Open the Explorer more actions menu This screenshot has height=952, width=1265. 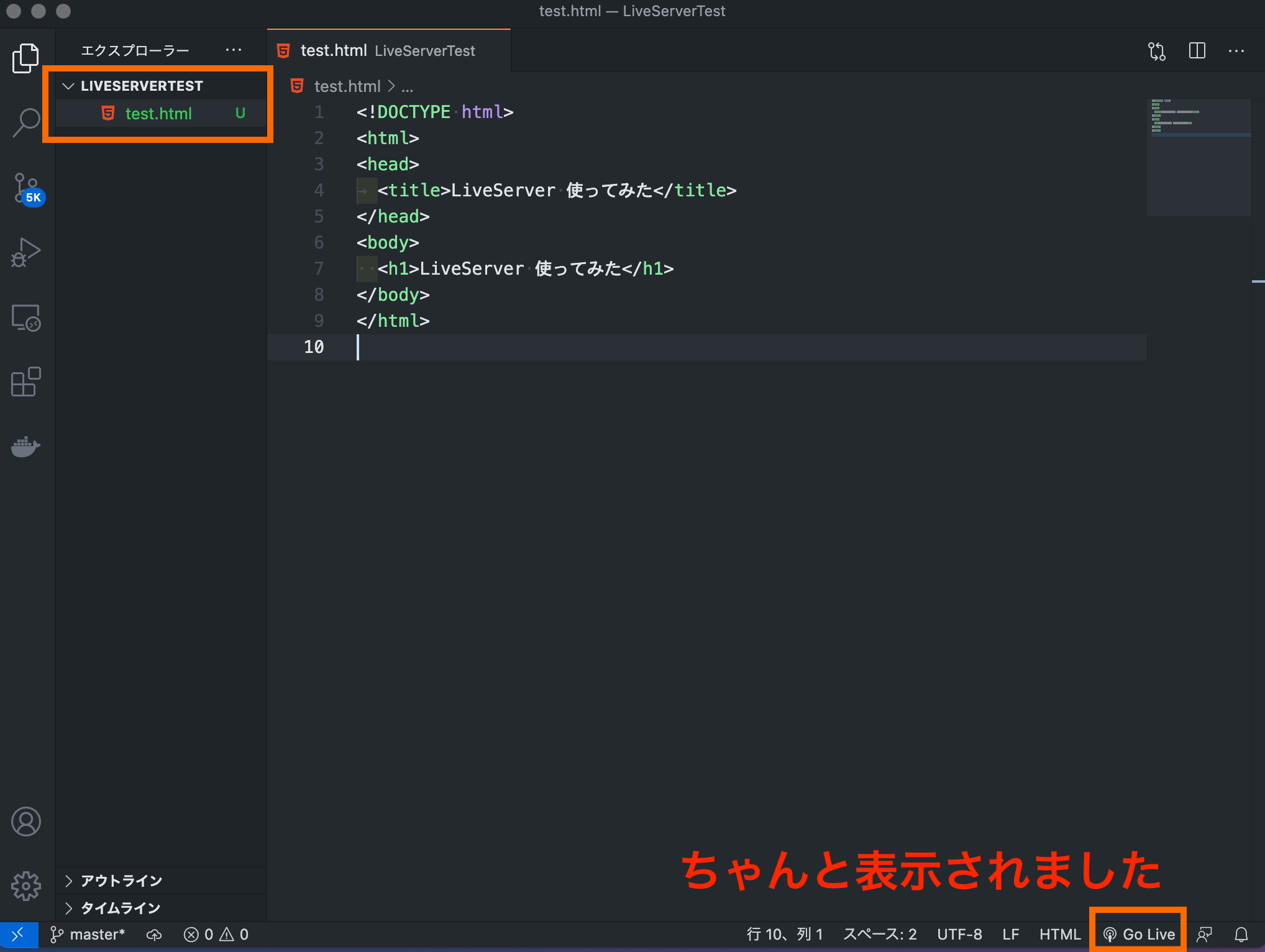click(x=233, y=50)
